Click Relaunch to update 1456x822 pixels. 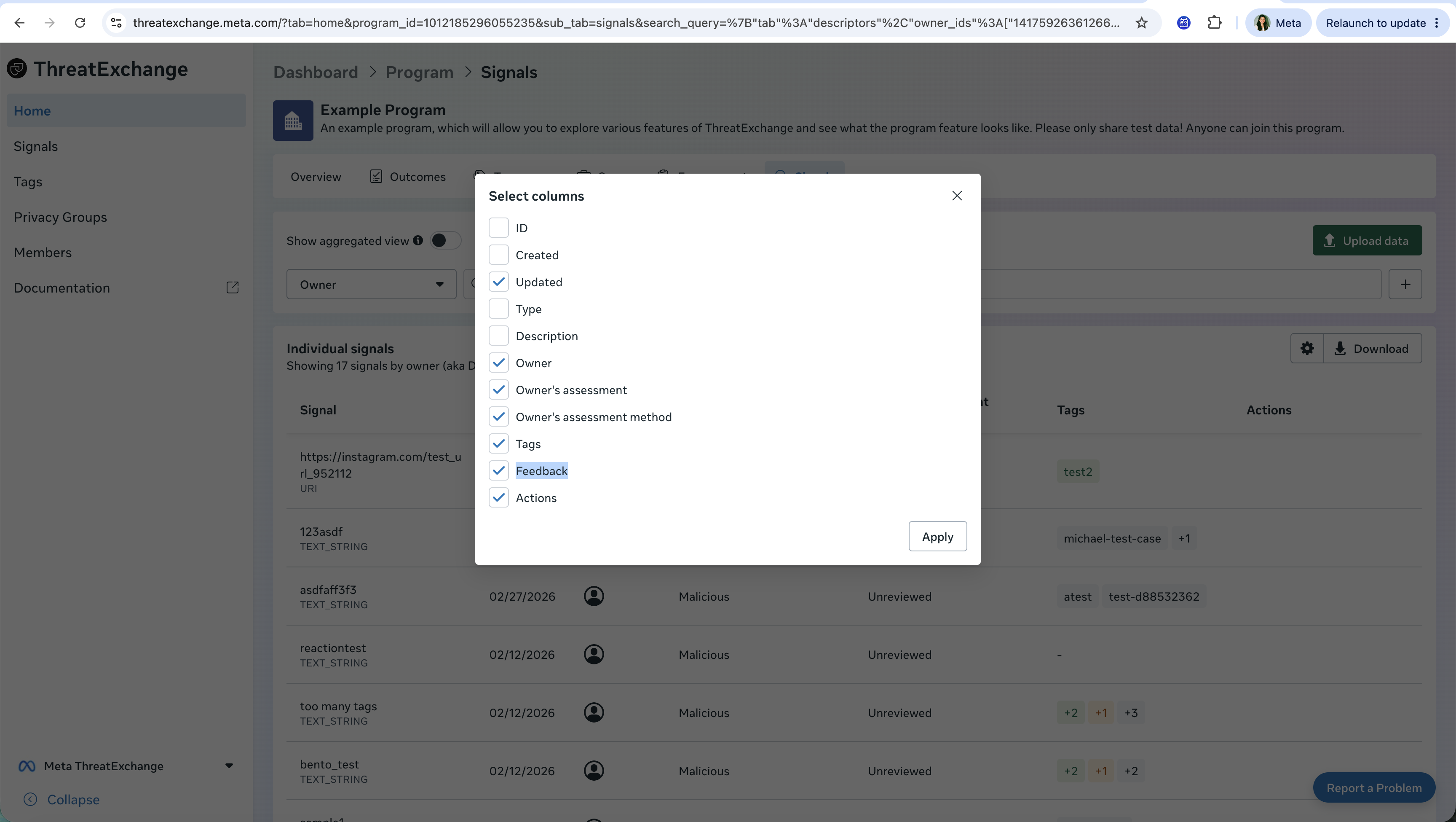(x=1383, y=23)
